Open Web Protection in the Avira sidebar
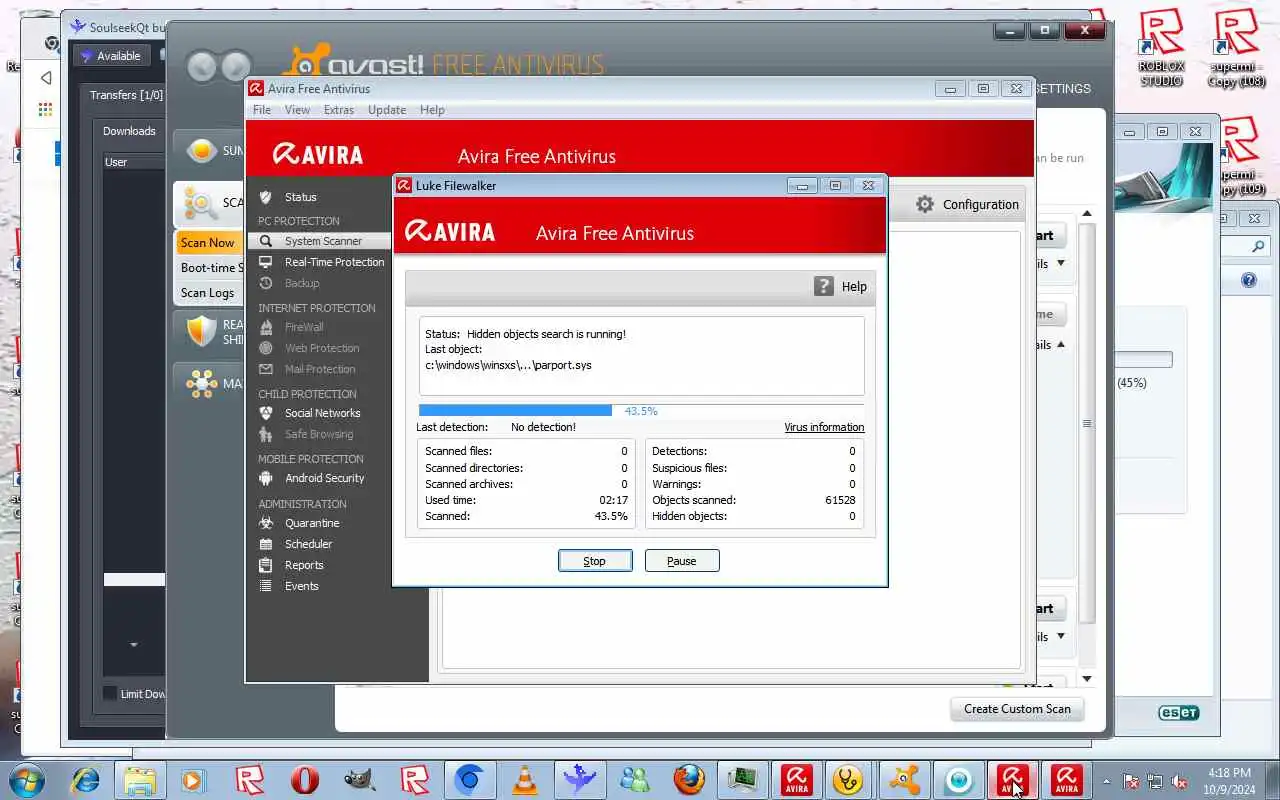The width and height of the screenshot is (1280, 800). 322,348
